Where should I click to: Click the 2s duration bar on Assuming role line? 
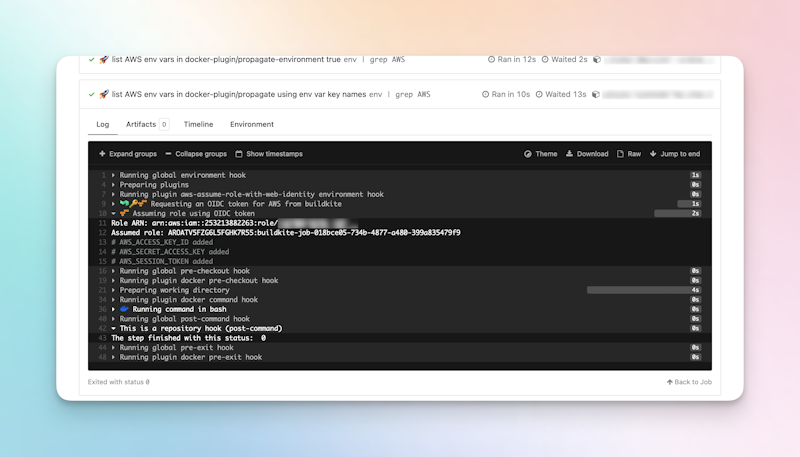coord(678,213)
